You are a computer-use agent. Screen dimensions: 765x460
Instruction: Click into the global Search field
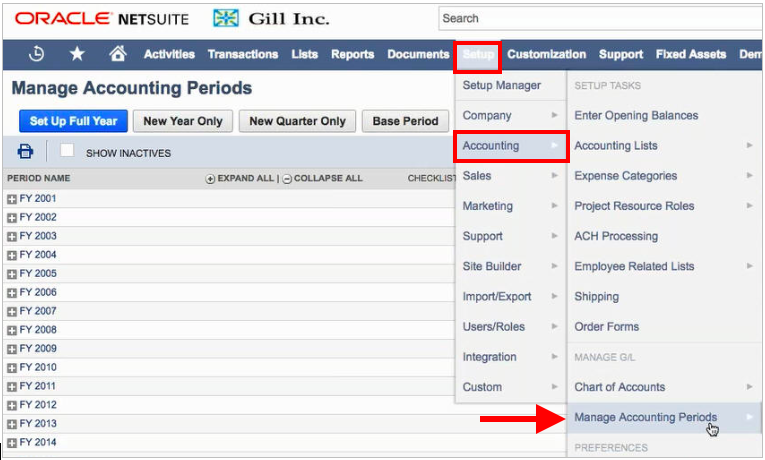click(x=600, y=19)
